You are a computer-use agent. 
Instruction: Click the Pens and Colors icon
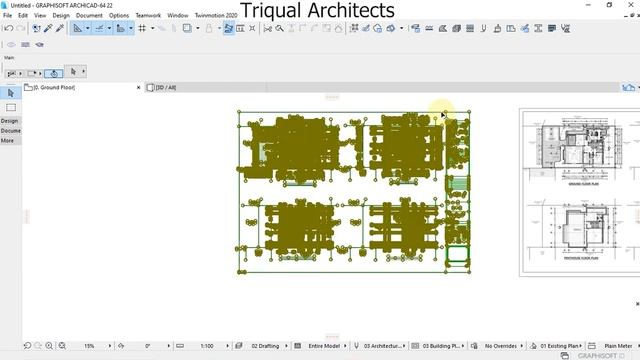click(x=483, y=28)
